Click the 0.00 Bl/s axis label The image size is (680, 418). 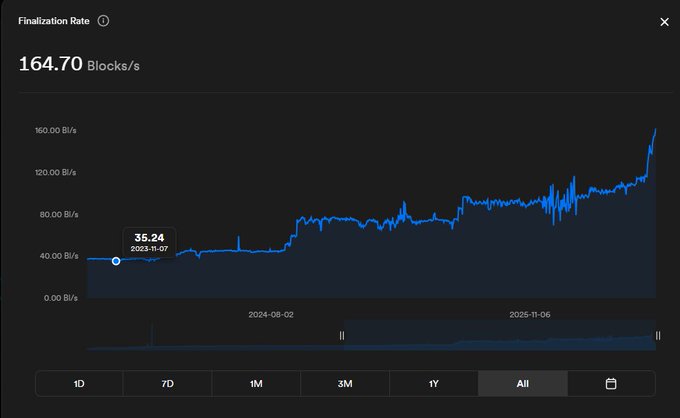tap(61, 298)
